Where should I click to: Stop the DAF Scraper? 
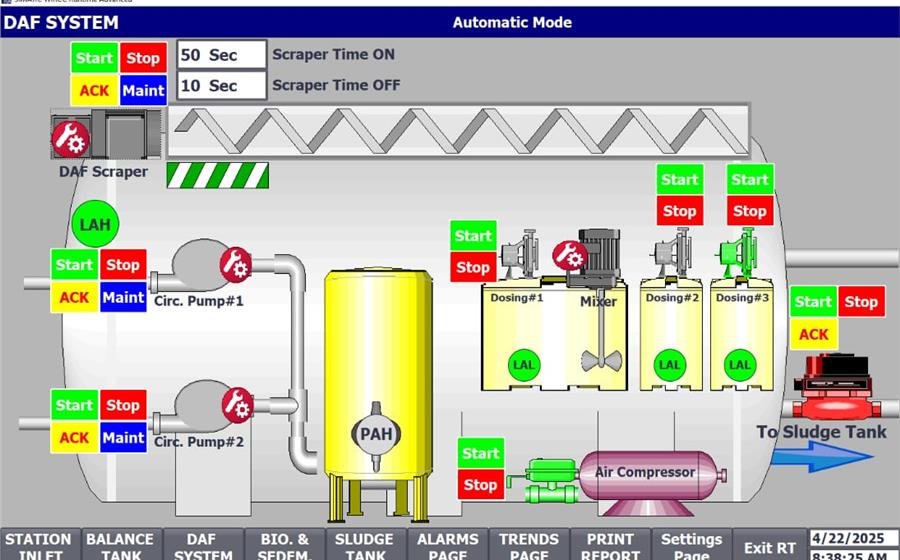[x=143, y=58]
